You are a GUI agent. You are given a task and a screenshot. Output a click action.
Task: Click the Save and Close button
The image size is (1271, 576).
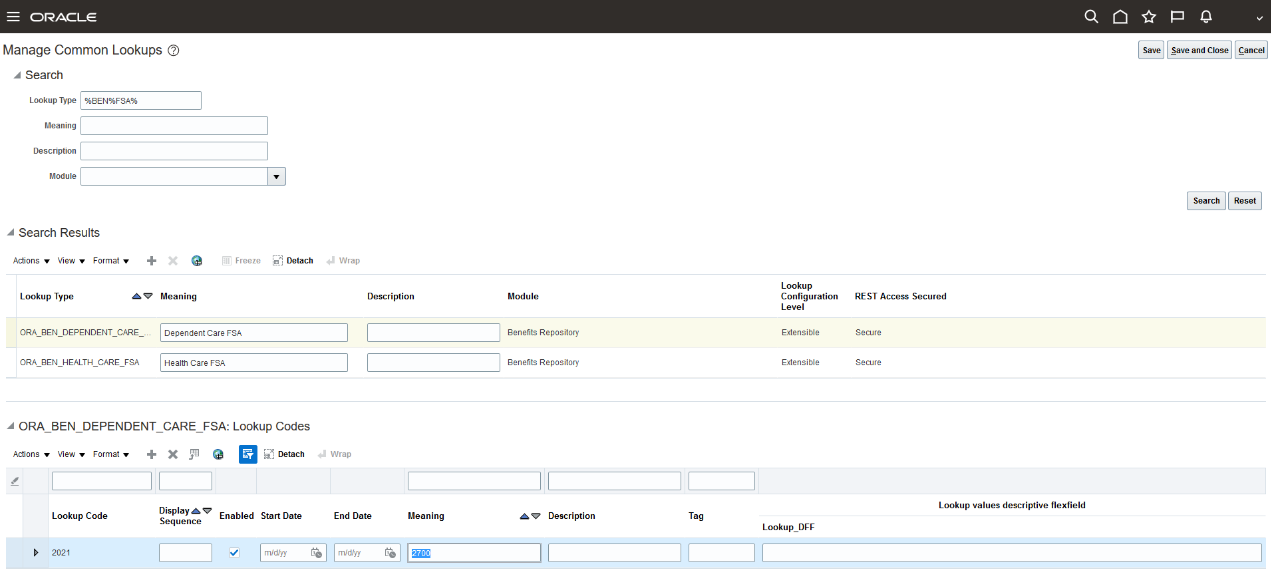[x=1199, y=50]
